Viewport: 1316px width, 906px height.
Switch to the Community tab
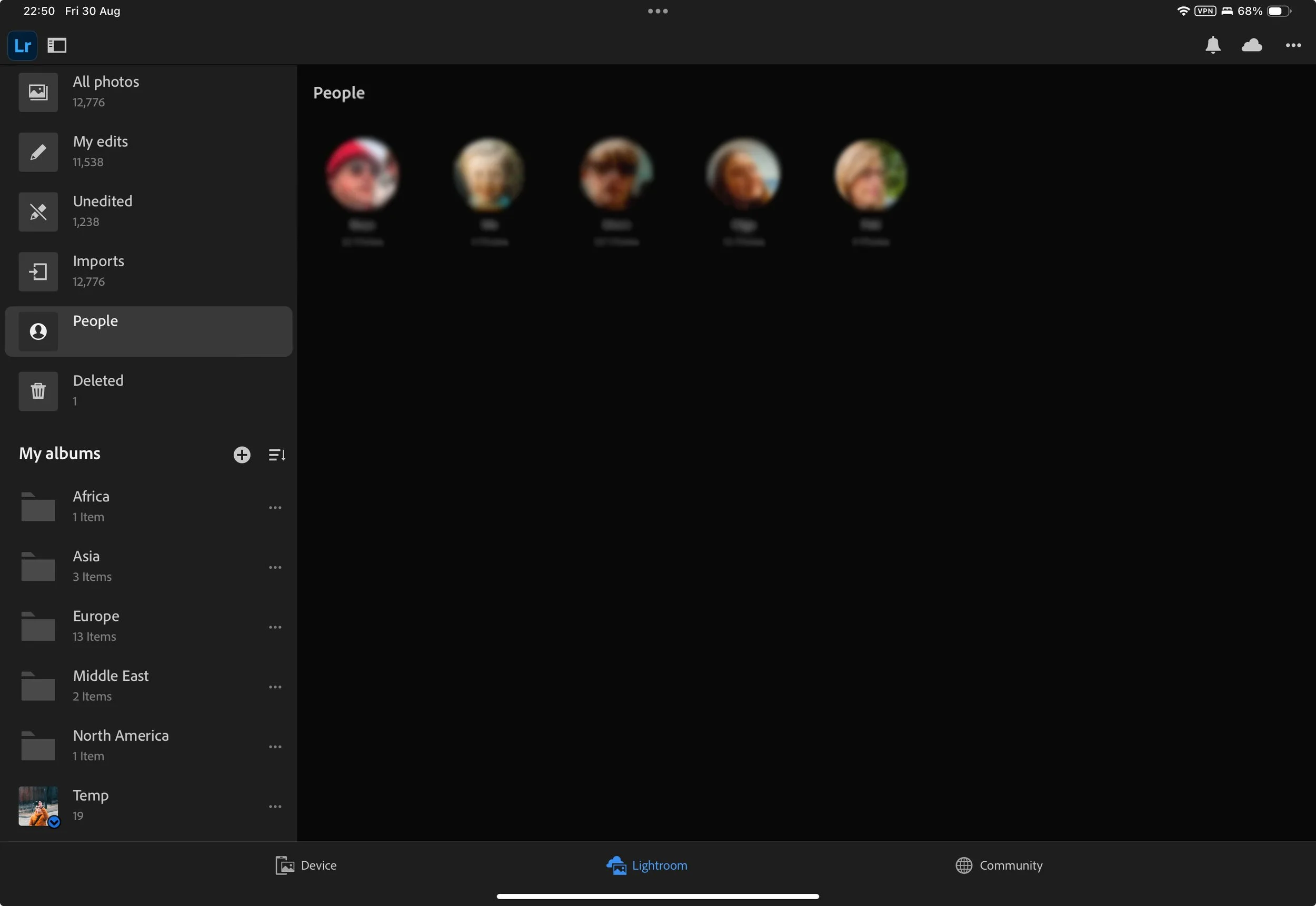click(999, 865)
